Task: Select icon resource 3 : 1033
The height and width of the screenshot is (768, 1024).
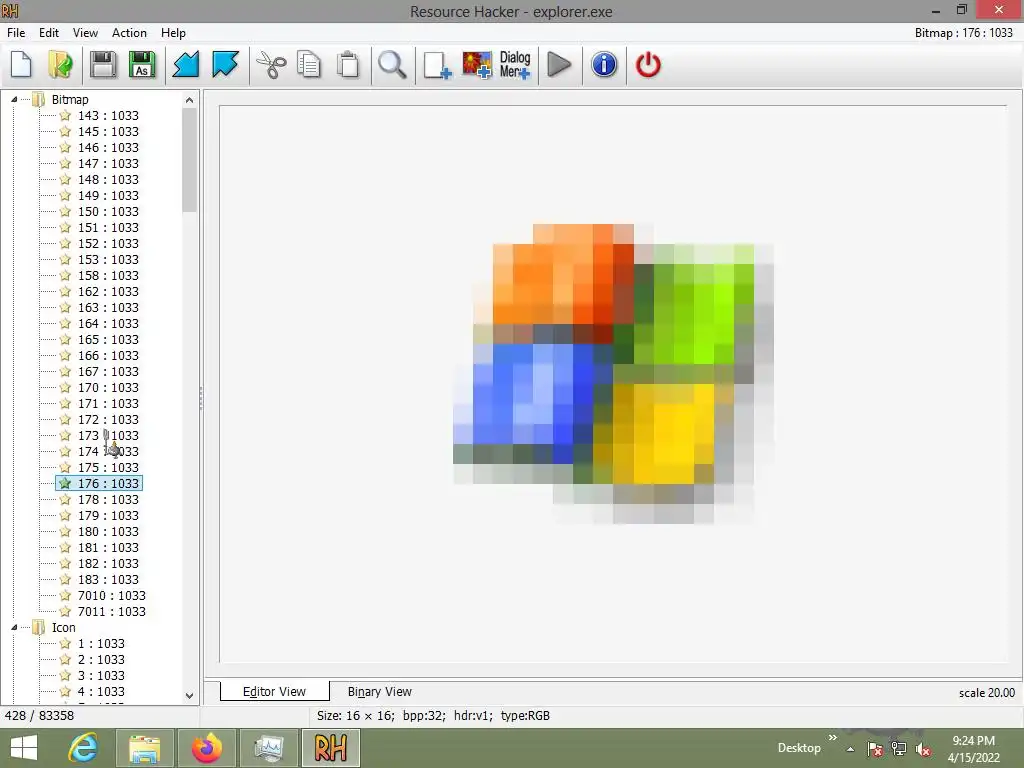Action: pos(101,676)
